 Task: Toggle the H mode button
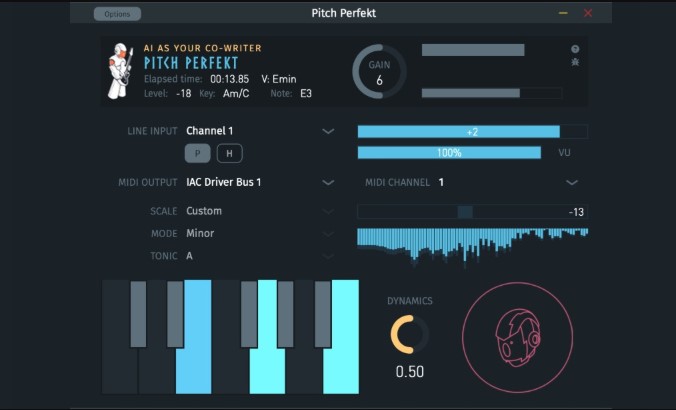tap(229, 153)
